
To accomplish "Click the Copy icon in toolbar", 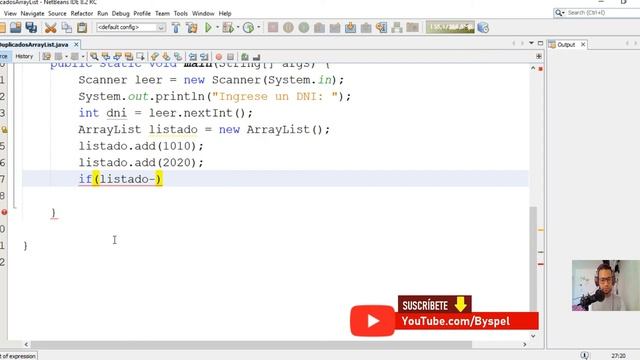I will point(66,27).
